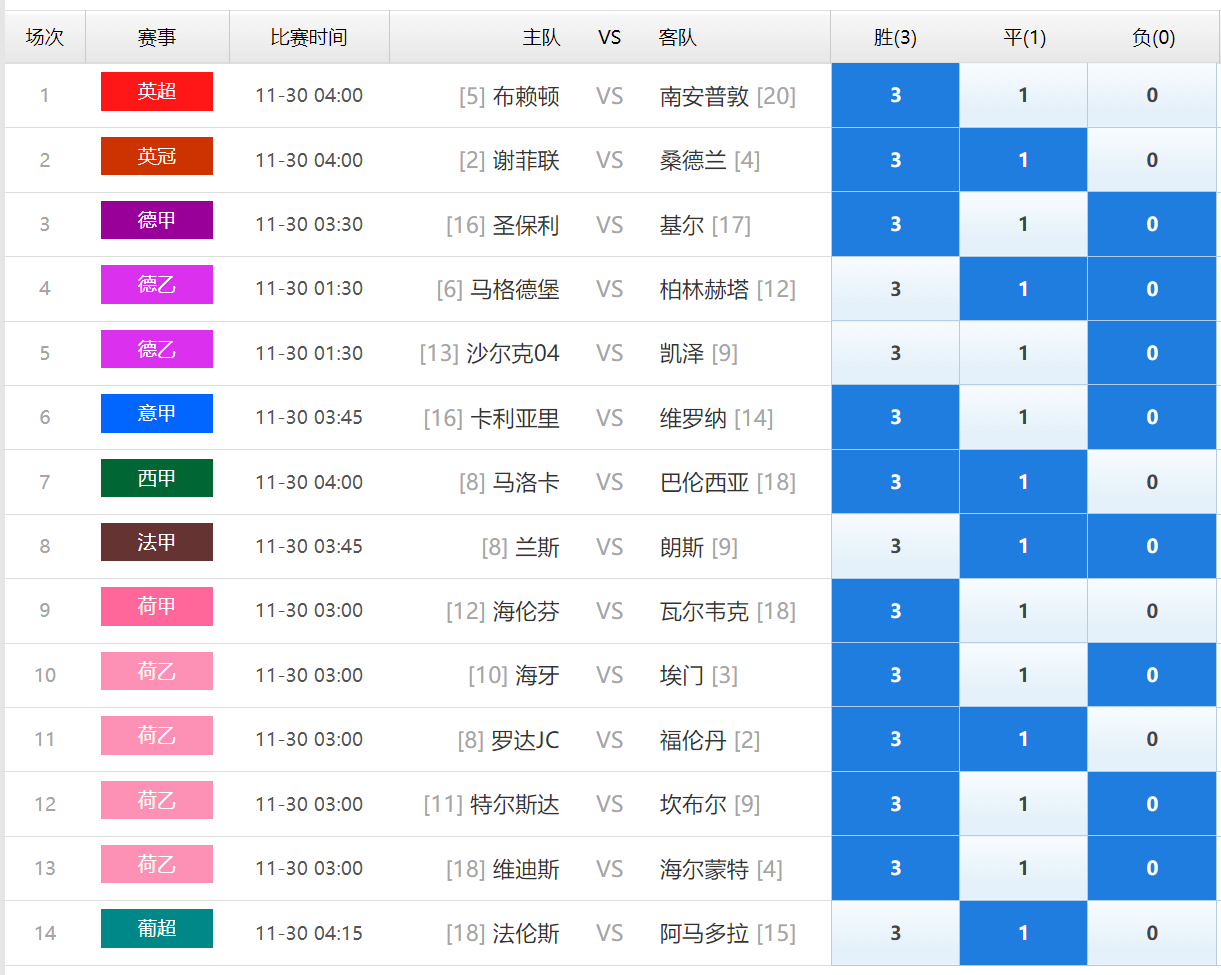Open away team 桑德兰
Screen dimensions: 1221x975
coord(693,160)
